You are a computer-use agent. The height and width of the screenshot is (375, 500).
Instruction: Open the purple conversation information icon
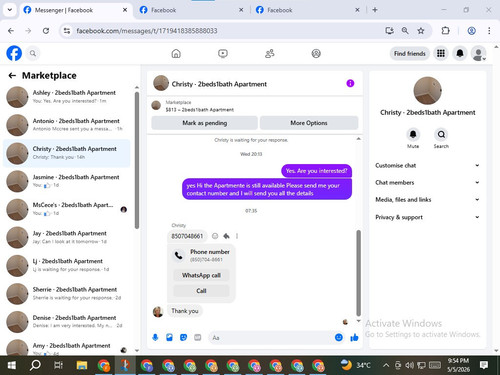350,83
